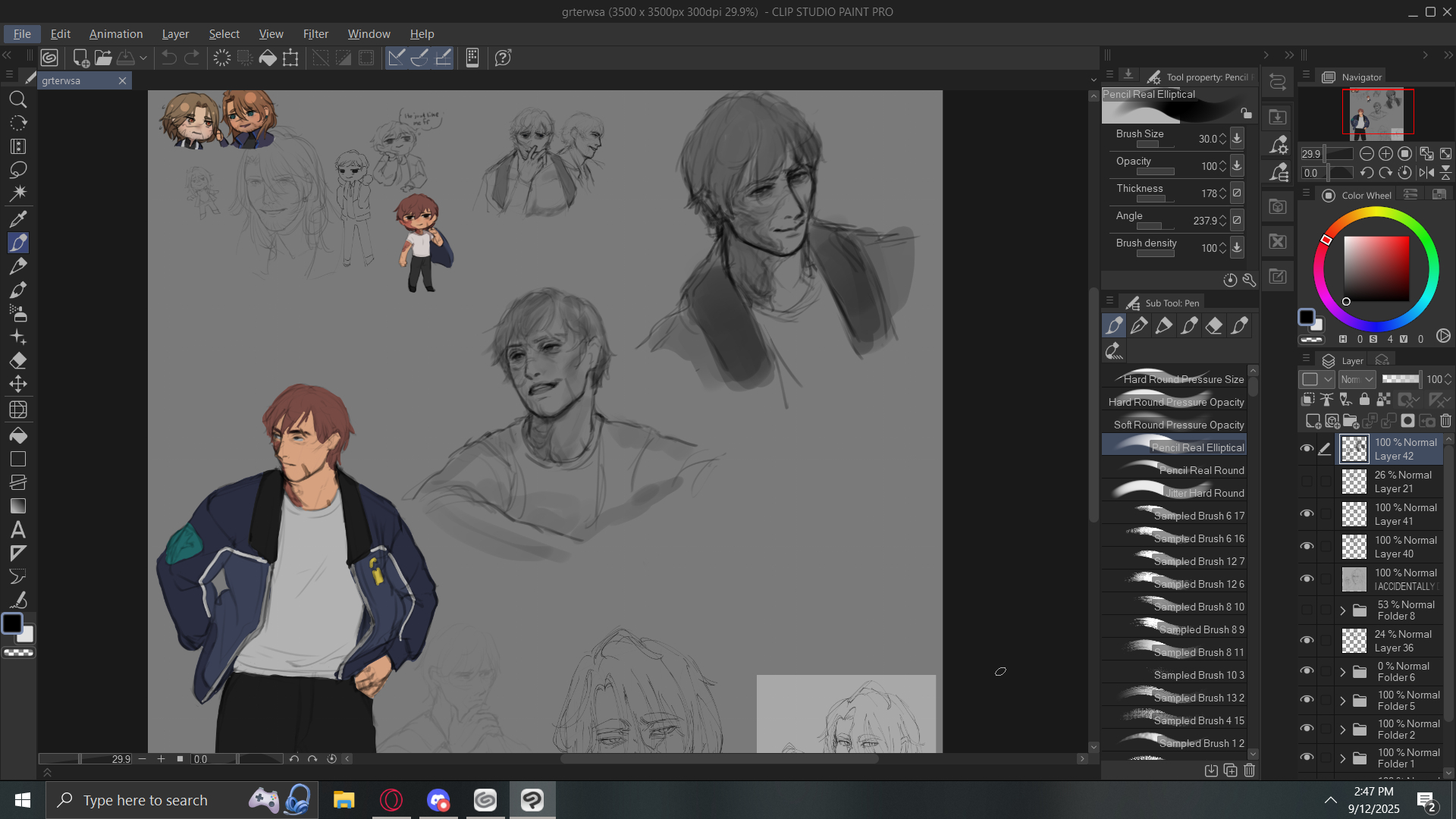Select the Eyedropper tool
1456x819 pixels.
click(x=18, y=219)
